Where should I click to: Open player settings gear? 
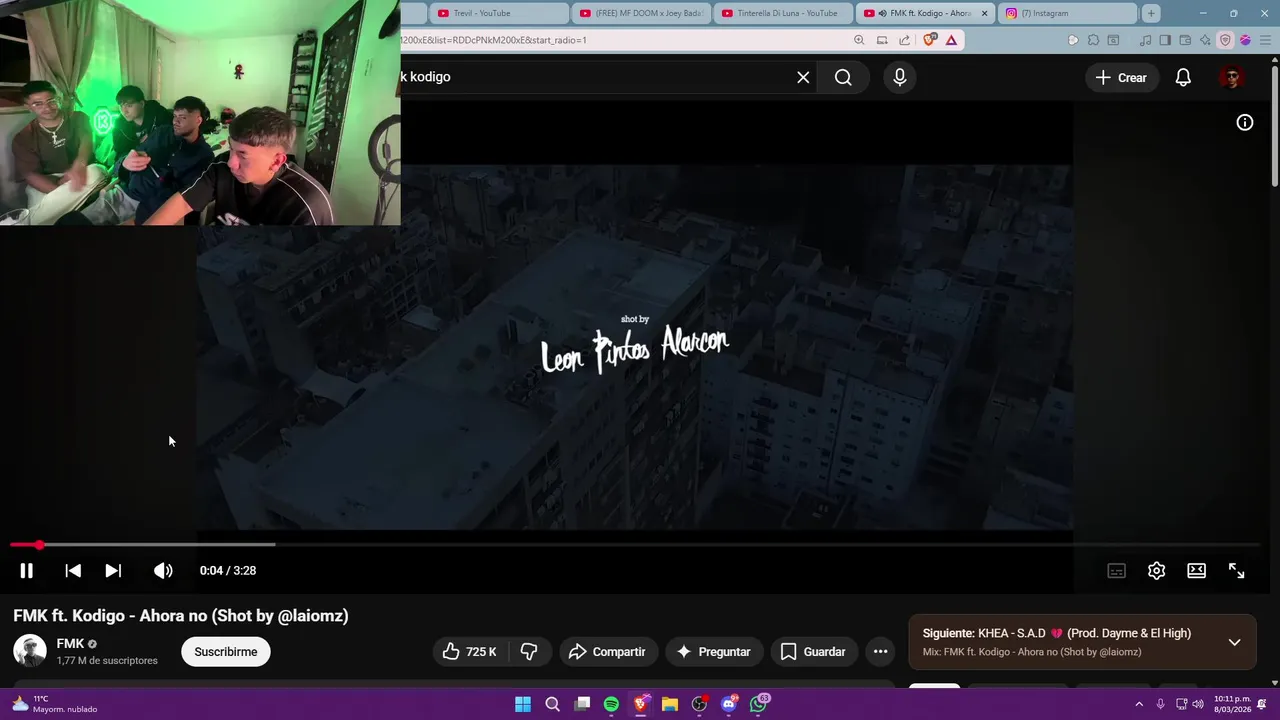(x=1156, y=571)
